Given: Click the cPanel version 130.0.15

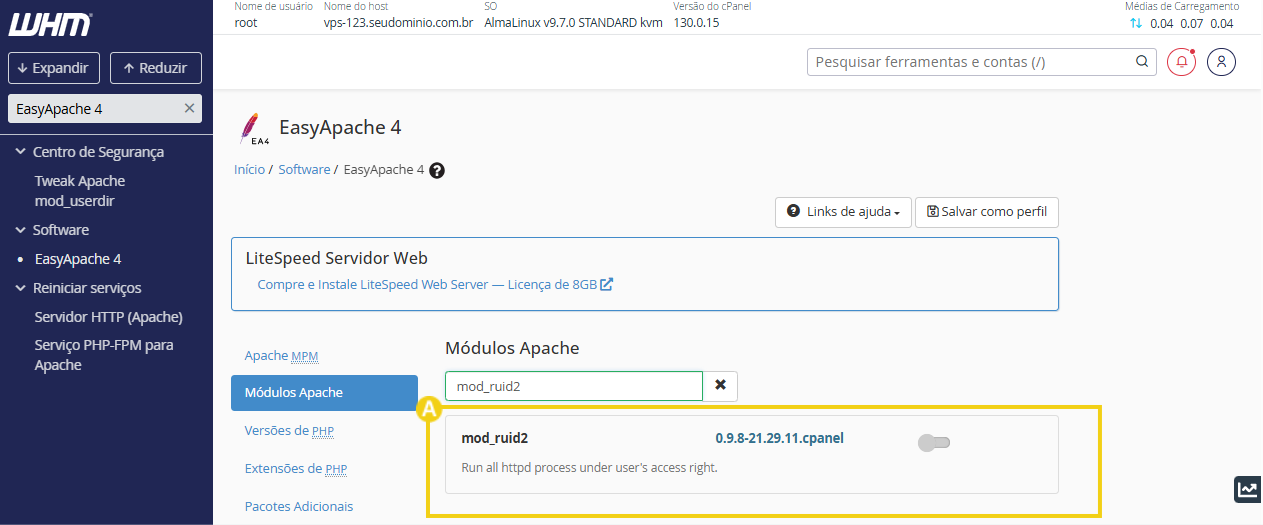Looking at the screenshot, I should (x=696, y=23).
